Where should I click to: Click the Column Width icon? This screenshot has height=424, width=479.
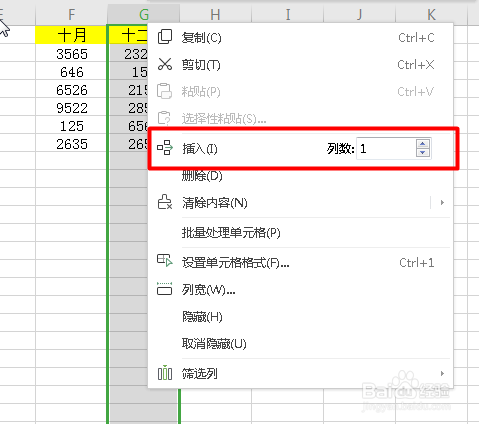165,289
